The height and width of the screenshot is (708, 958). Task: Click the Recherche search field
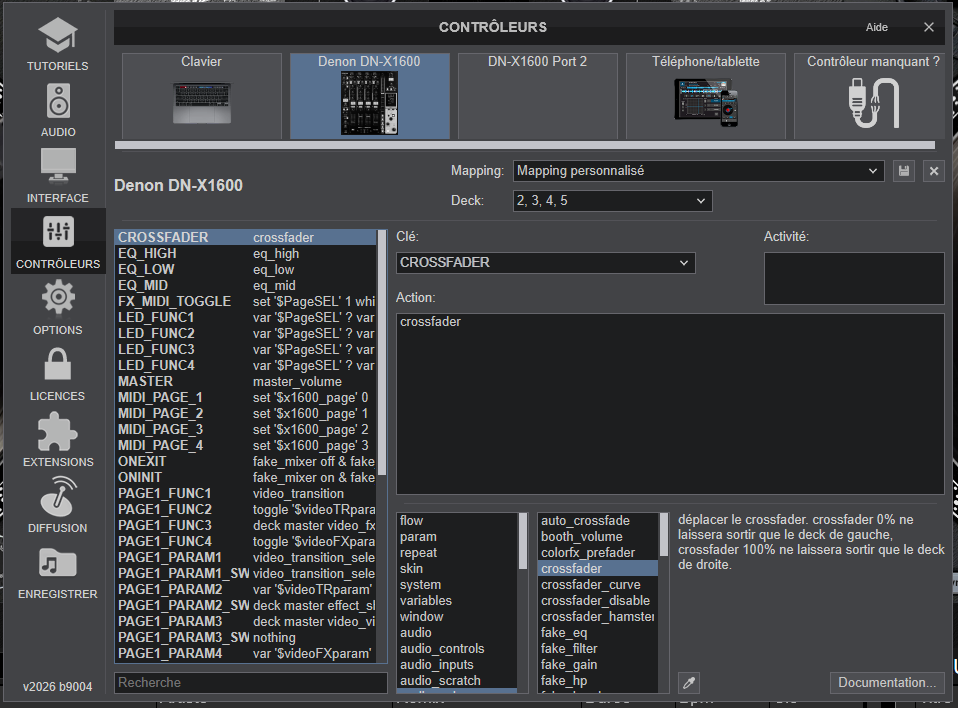[x=250, y=683]
